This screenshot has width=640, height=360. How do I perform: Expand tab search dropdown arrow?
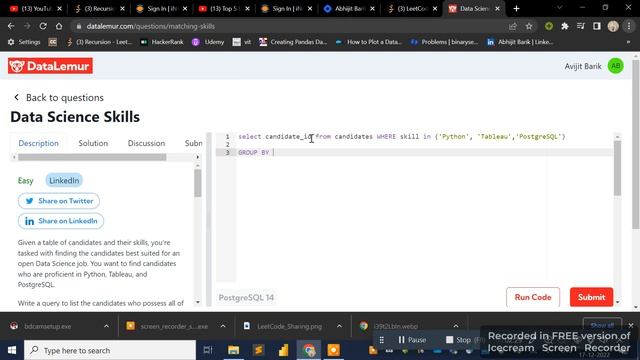point(560,8)
